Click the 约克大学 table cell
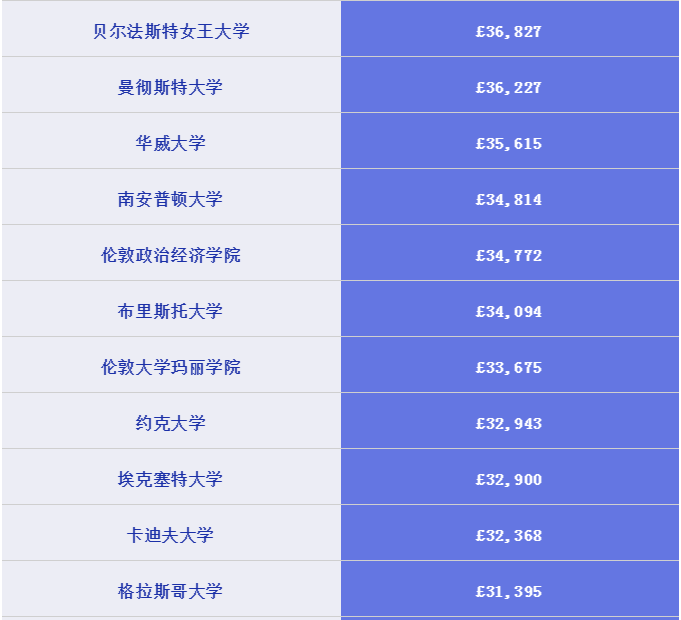The width and height of the screenshot is (681, 620). pos(171,423)
